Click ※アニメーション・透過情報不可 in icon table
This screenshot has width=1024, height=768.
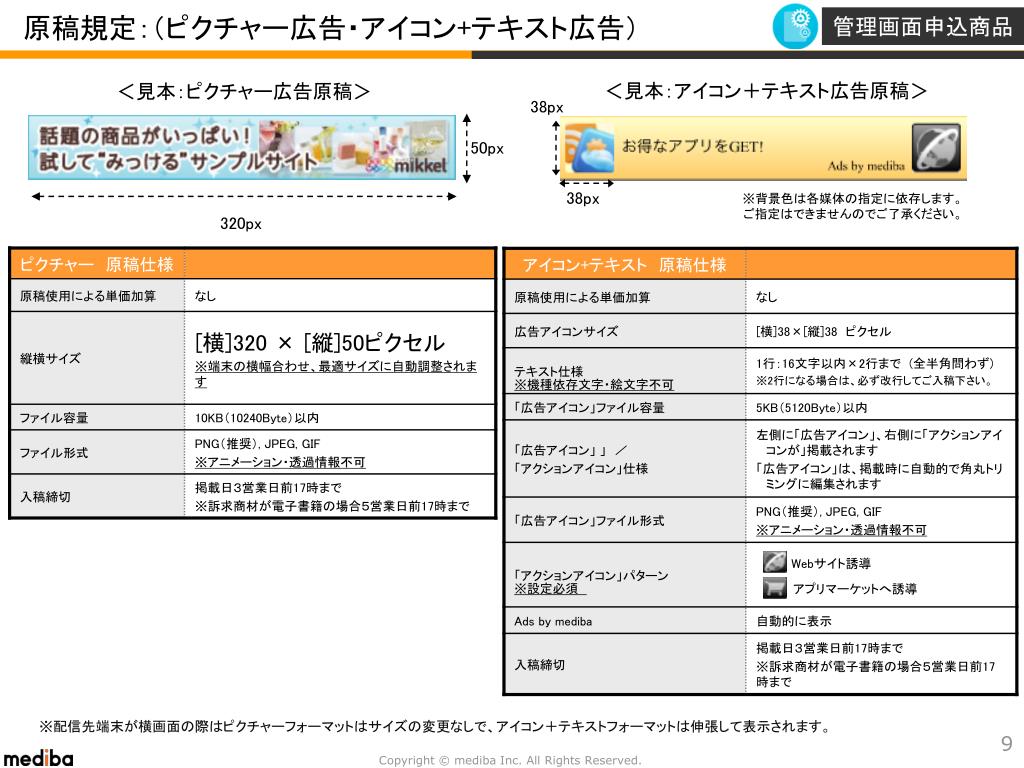pyautogui.click(x=841, y=530)
